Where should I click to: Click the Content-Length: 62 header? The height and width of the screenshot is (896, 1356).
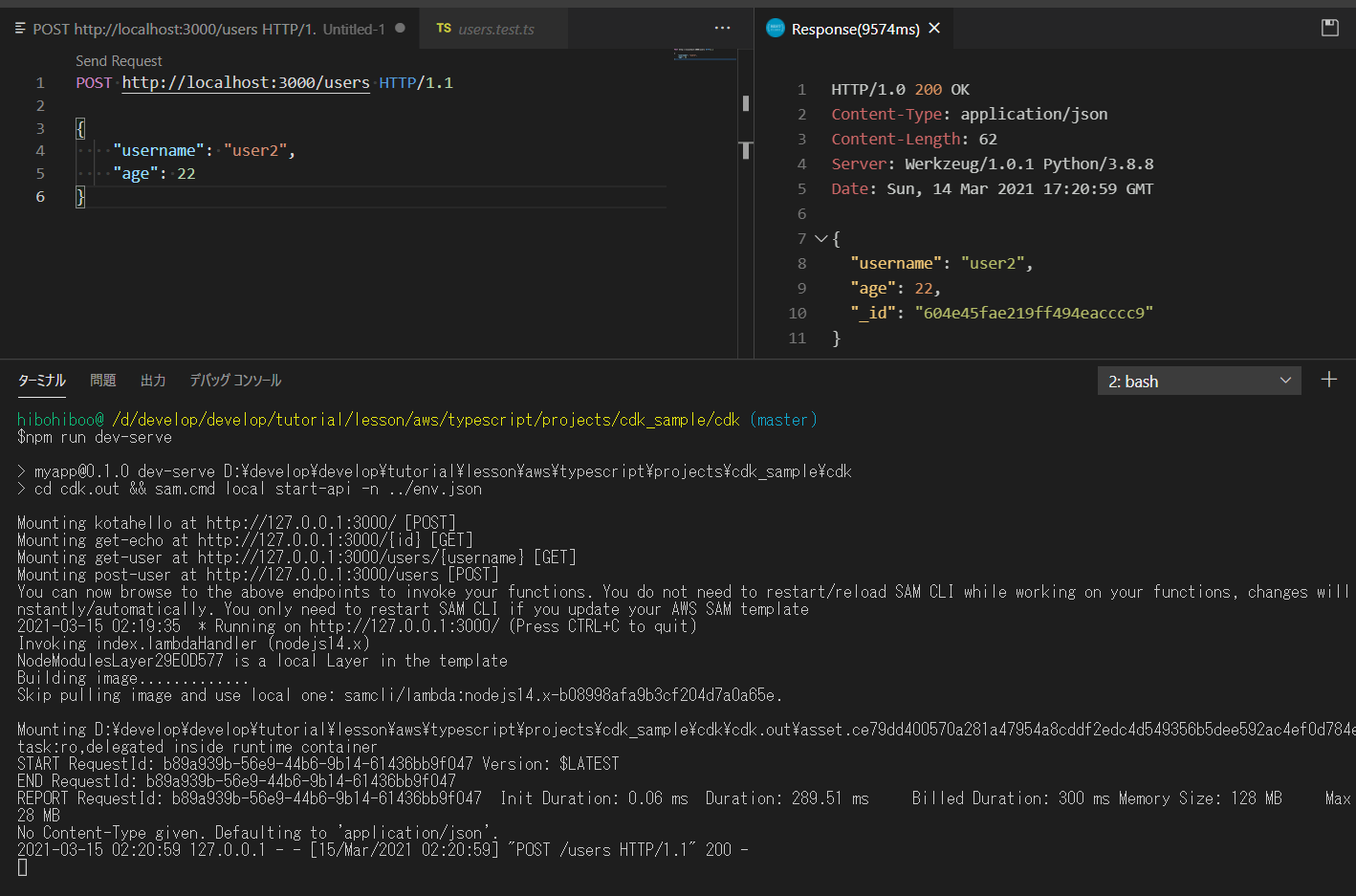click(913, 140)
